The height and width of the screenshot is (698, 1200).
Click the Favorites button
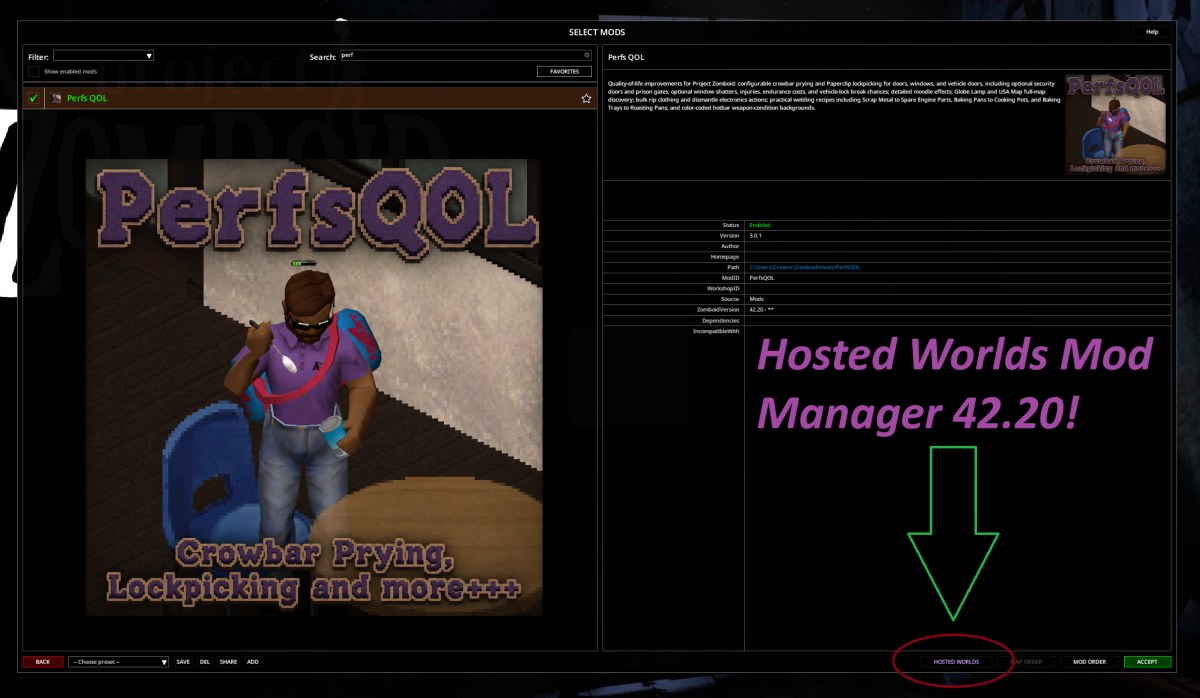(x=564, y=72)
